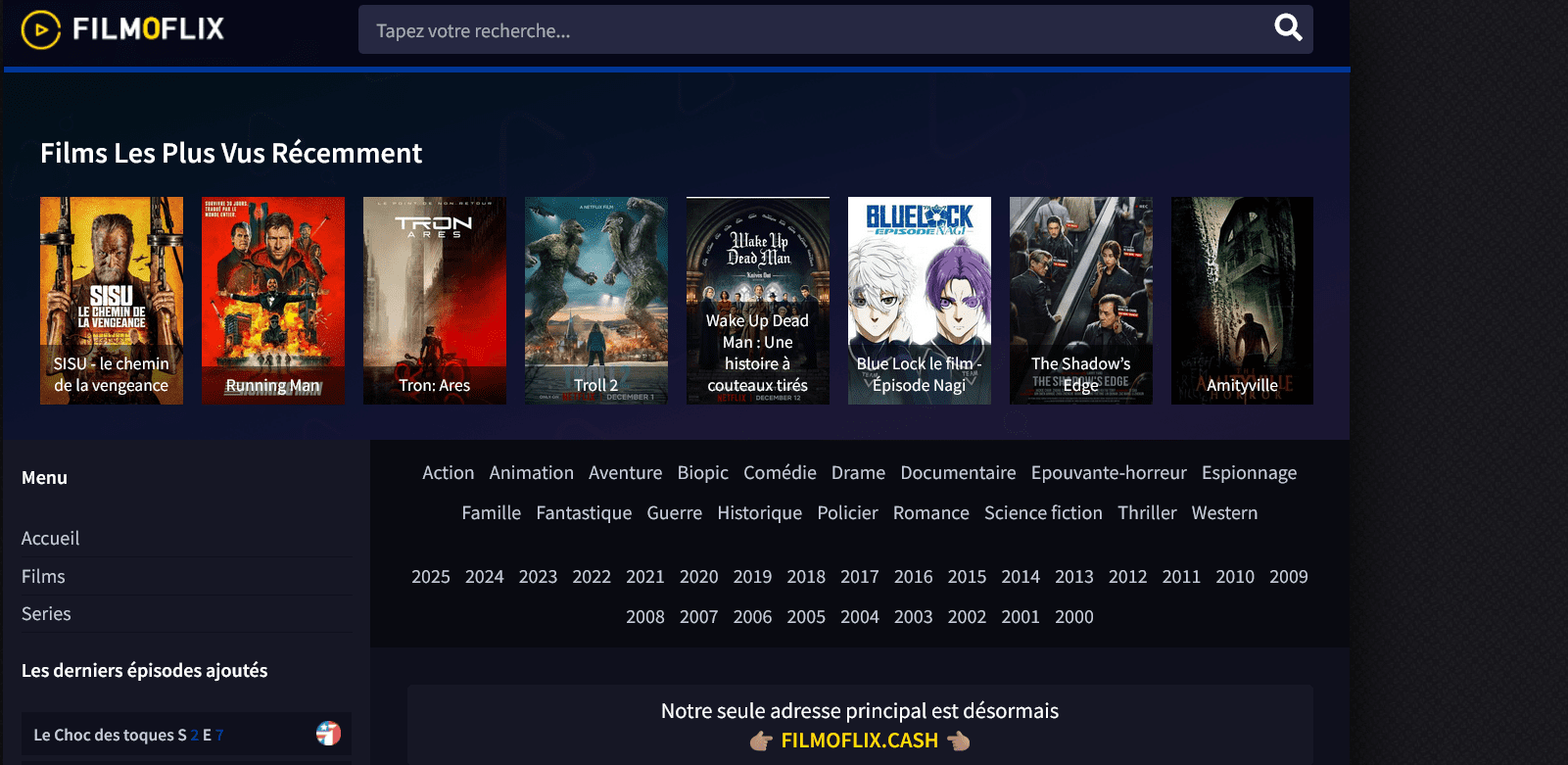
Task: Go to Accueil in the menu
Action: (51, 539)
